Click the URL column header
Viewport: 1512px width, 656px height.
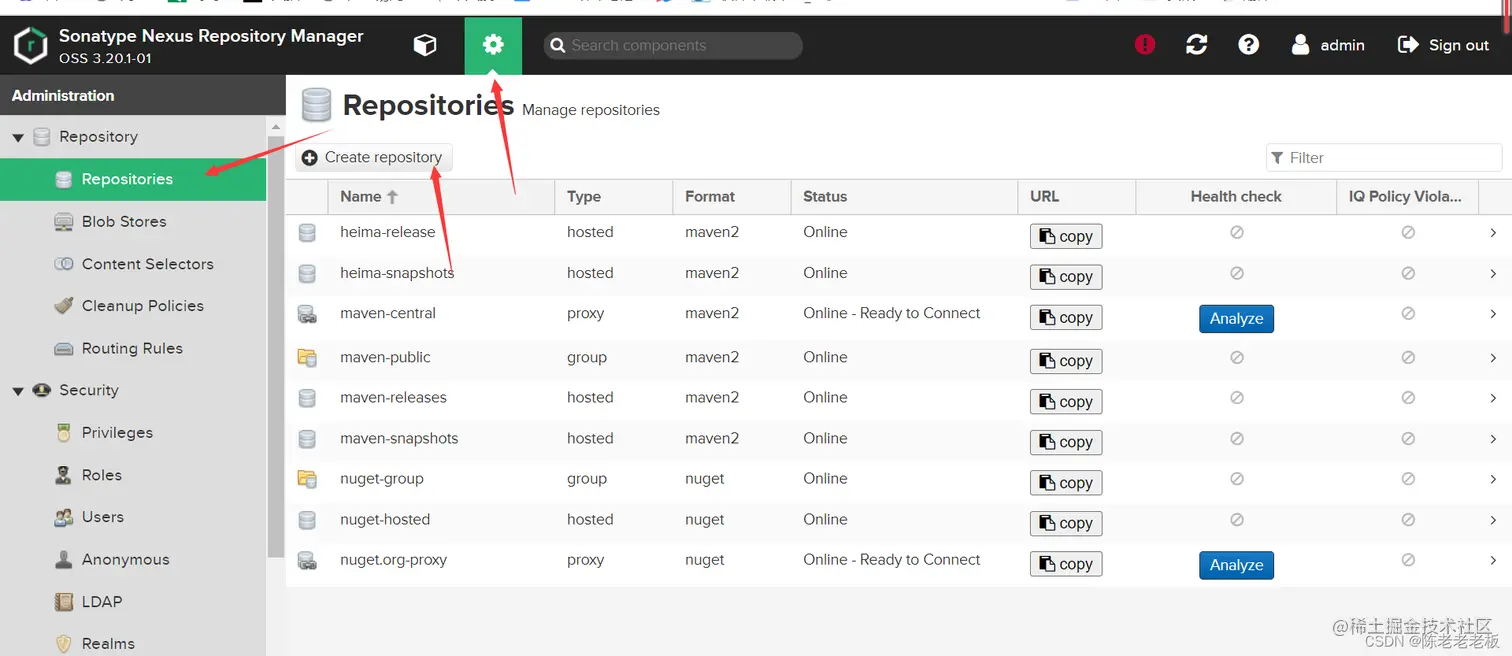[x=1077, y=197]
